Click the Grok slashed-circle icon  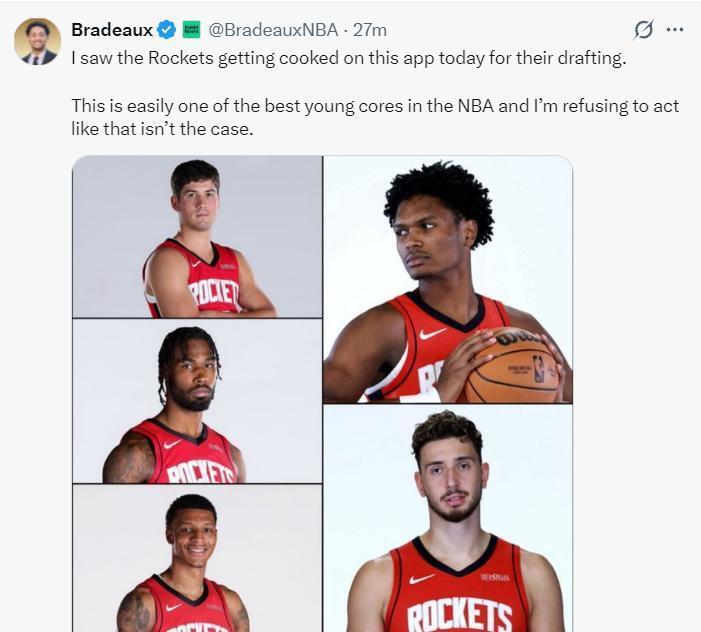click(x=643, y=30)
